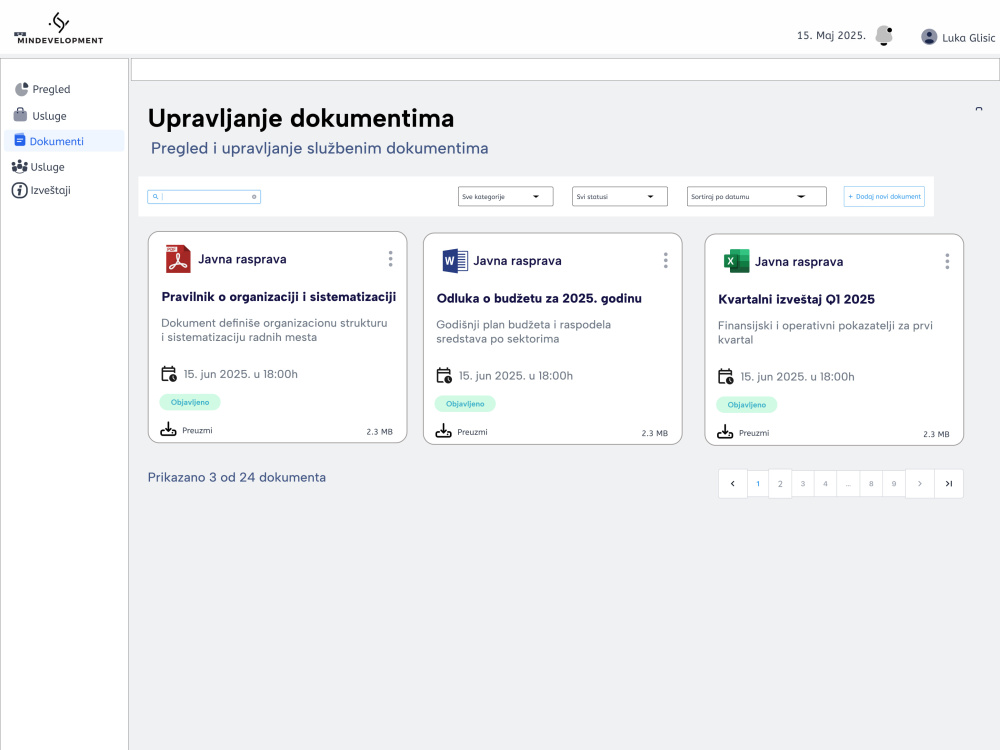
Task: Click the Izveštaji info icon
Action: pyautogui.click(x=20, y=190)
